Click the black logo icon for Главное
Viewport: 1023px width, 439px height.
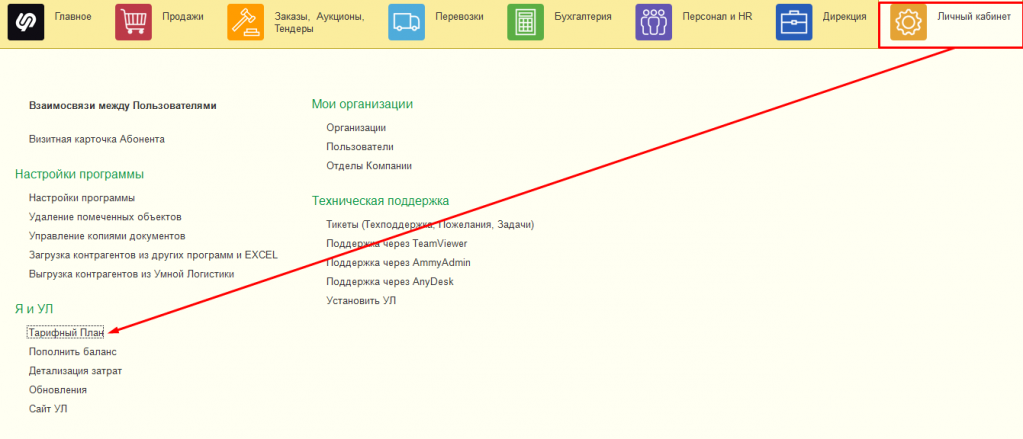pos(26,22)
